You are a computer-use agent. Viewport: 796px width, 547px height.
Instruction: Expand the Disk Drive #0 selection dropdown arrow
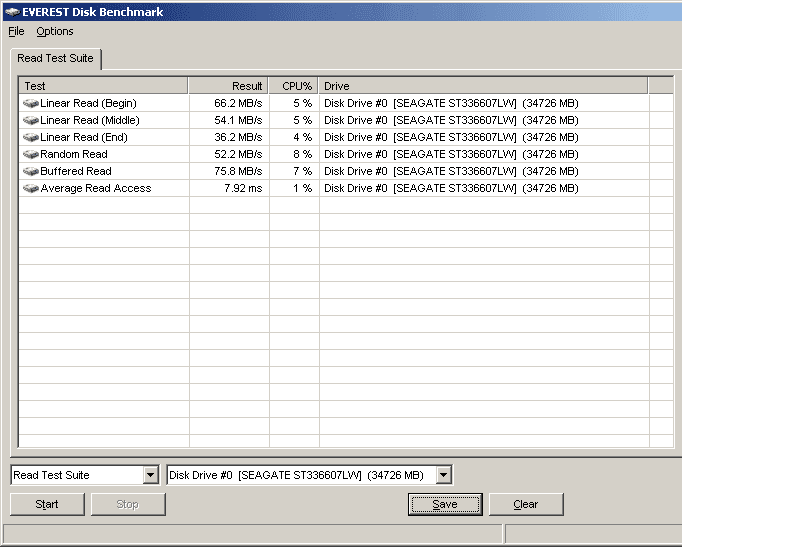pos(443,475)
